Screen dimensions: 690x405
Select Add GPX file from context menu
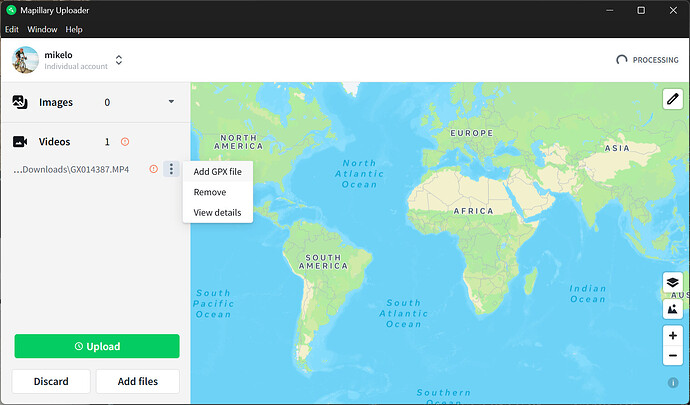(x=218, y=172)
